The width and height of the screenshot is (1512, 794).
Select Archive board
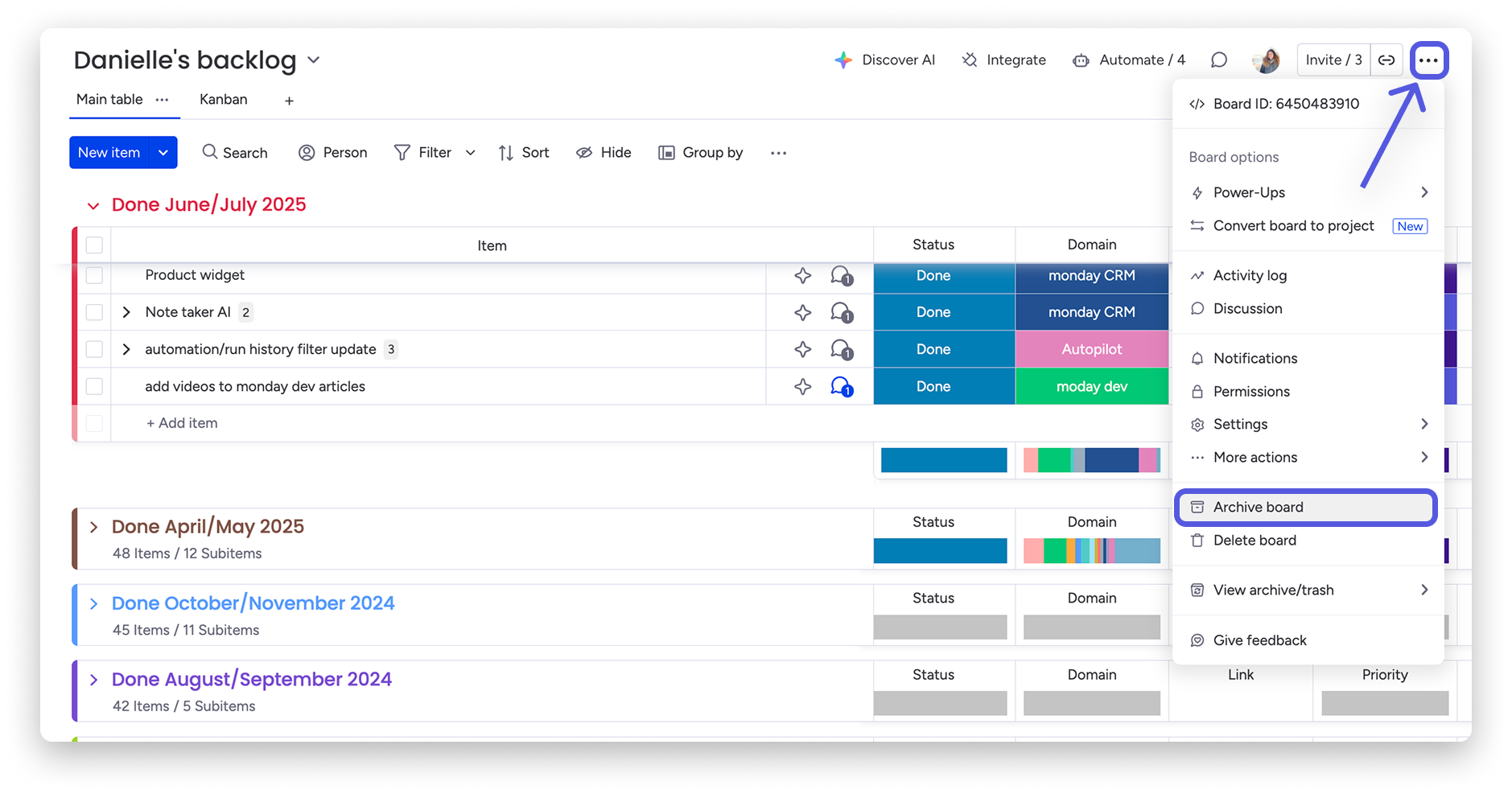(x=1306, y=508)
